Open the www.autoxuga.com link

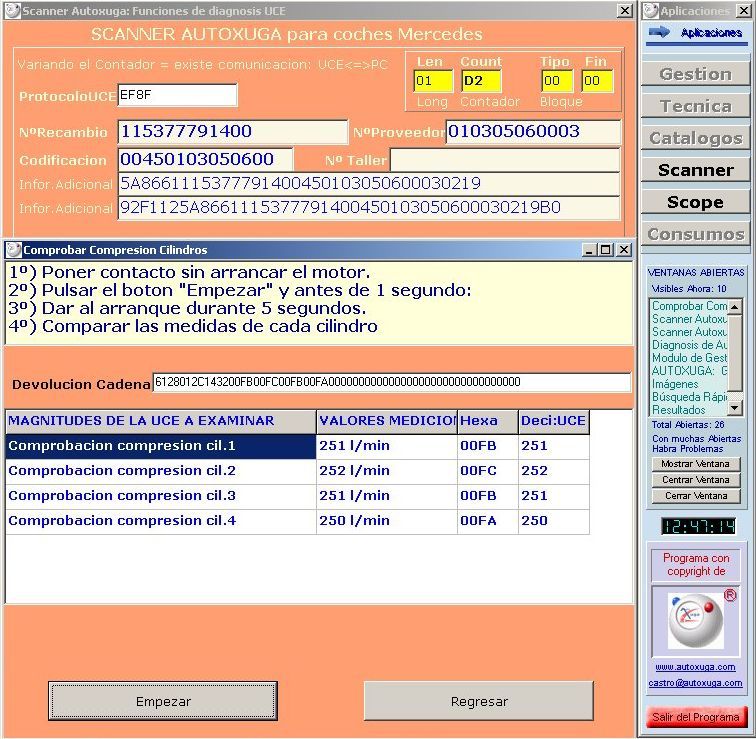click(695, 667)
